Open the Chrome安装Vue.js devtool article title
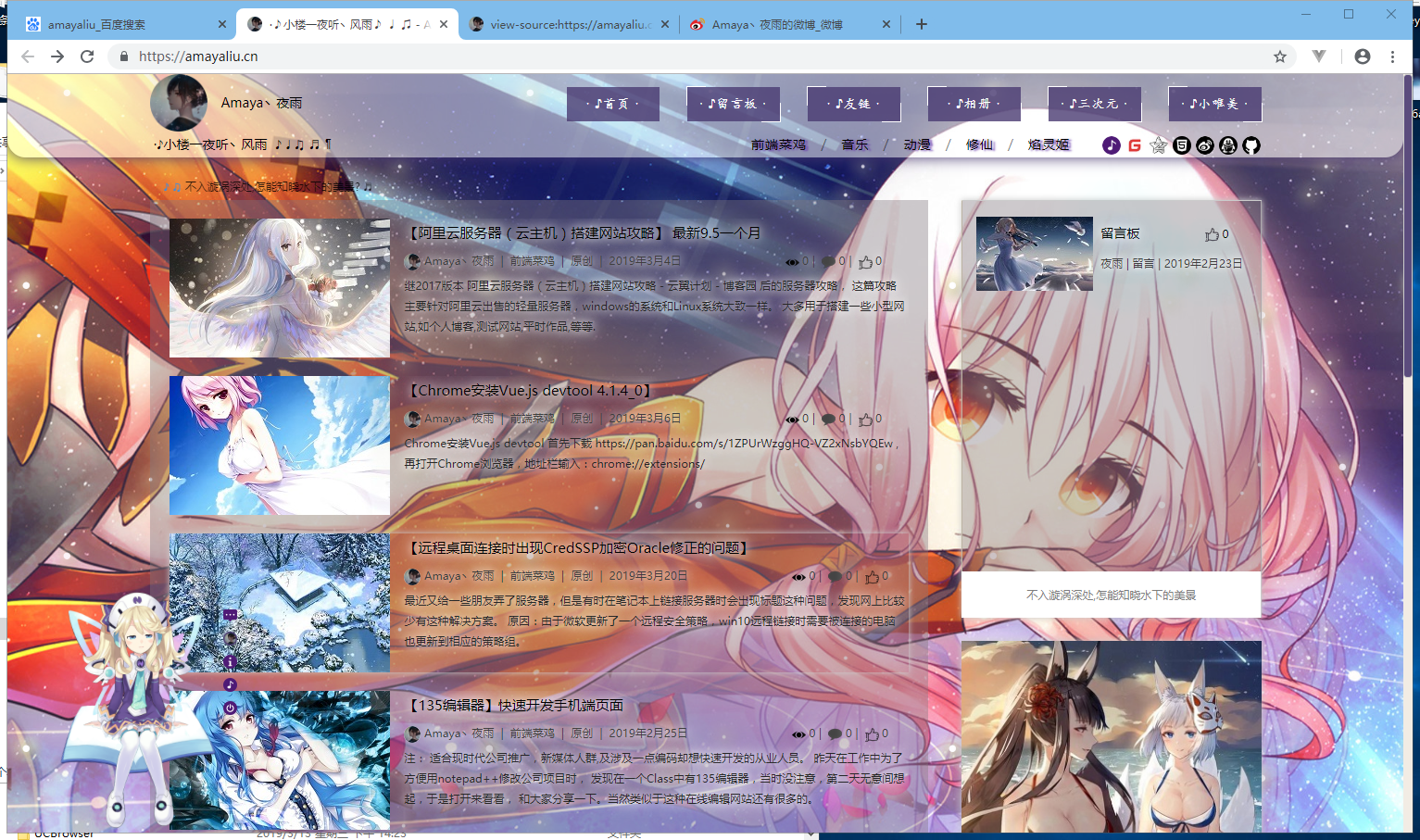 (529, 391)
